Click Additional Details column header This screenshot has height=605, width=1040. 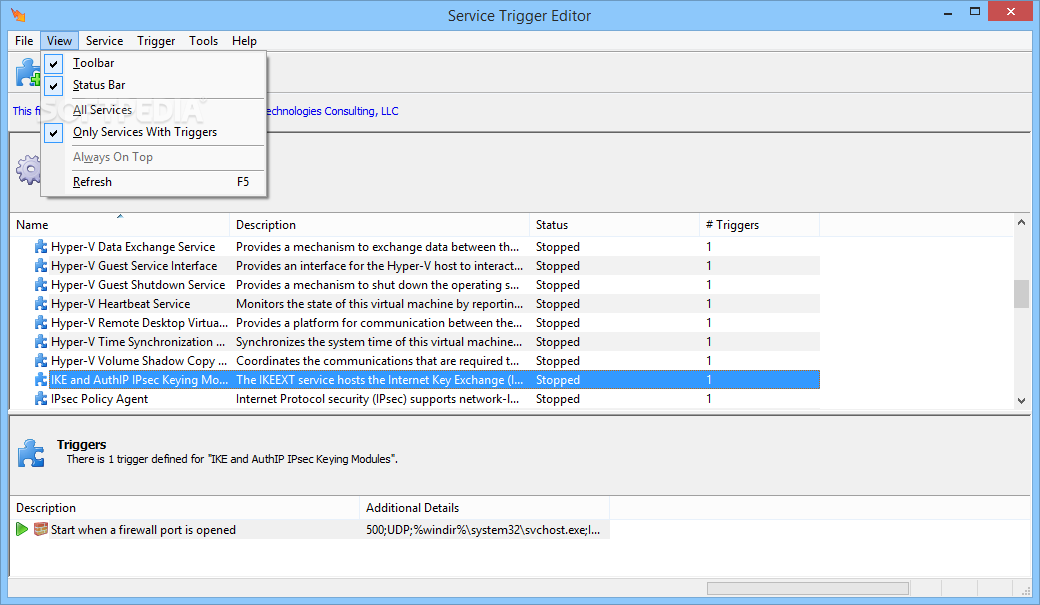tap(485, 507)
